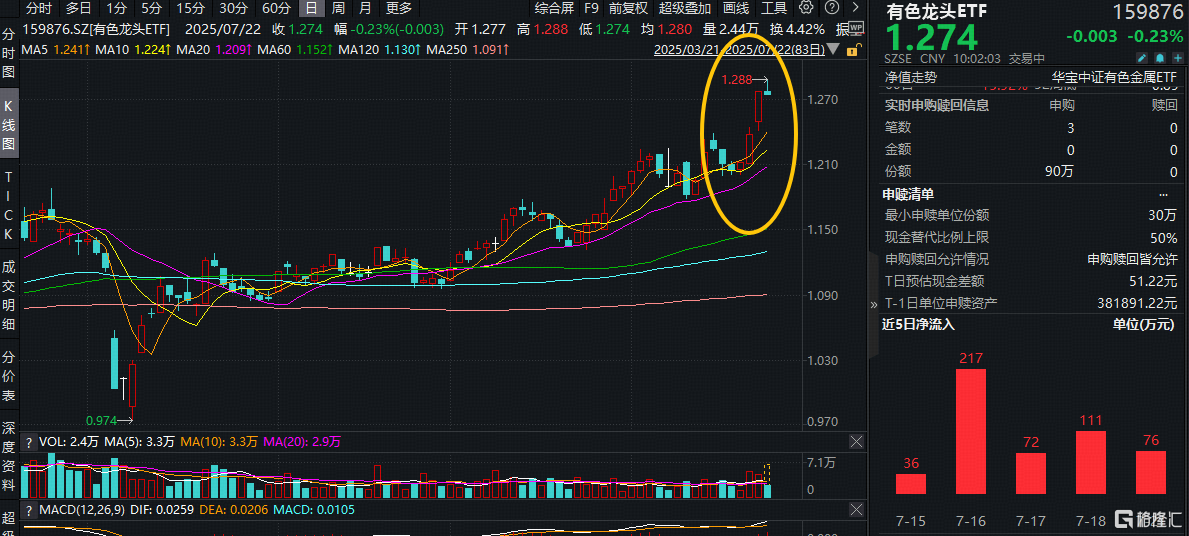This screenshot has width=1189, height=536.
Task: Open 画线 drawing tools
Action: tap(736, 8)
